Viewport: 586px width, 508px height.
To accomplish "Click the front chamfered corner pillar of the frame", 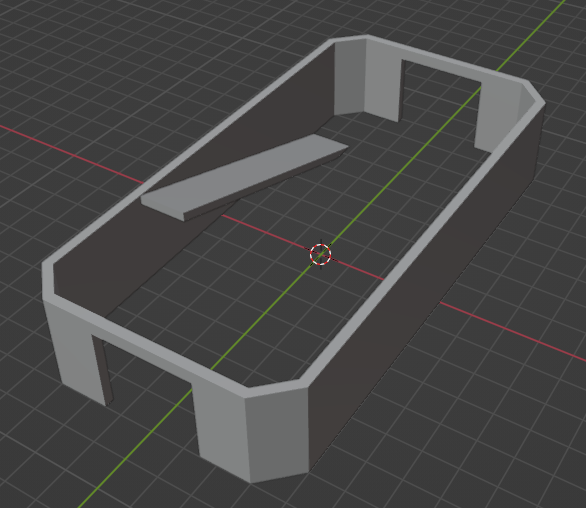I will pyautogui.click(x=277, y=435).
